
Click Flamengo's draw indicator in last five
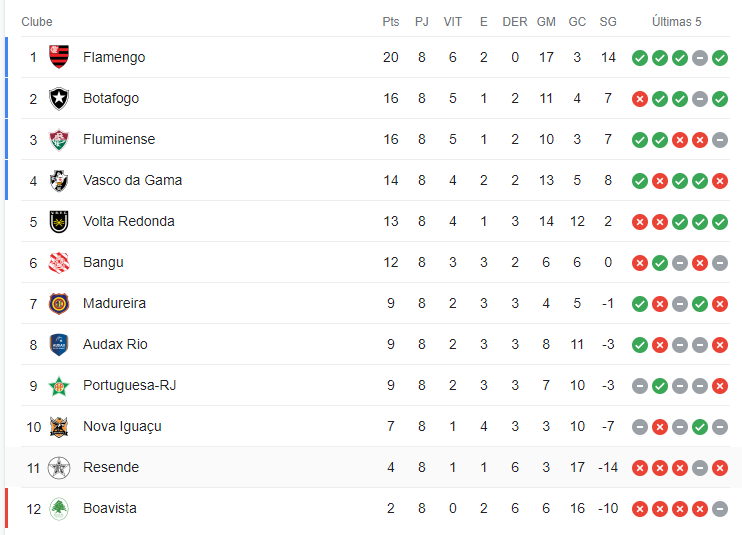700,58
